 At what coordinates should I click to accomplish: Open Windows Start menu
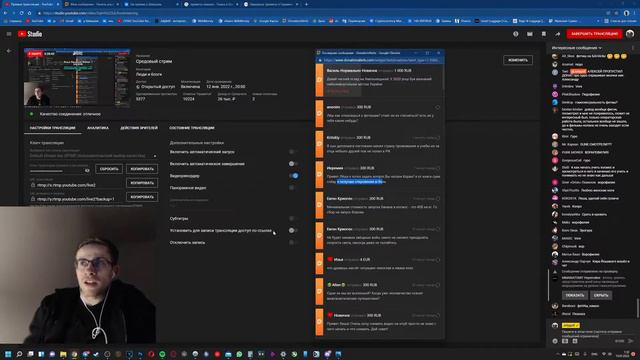point(8,354)
